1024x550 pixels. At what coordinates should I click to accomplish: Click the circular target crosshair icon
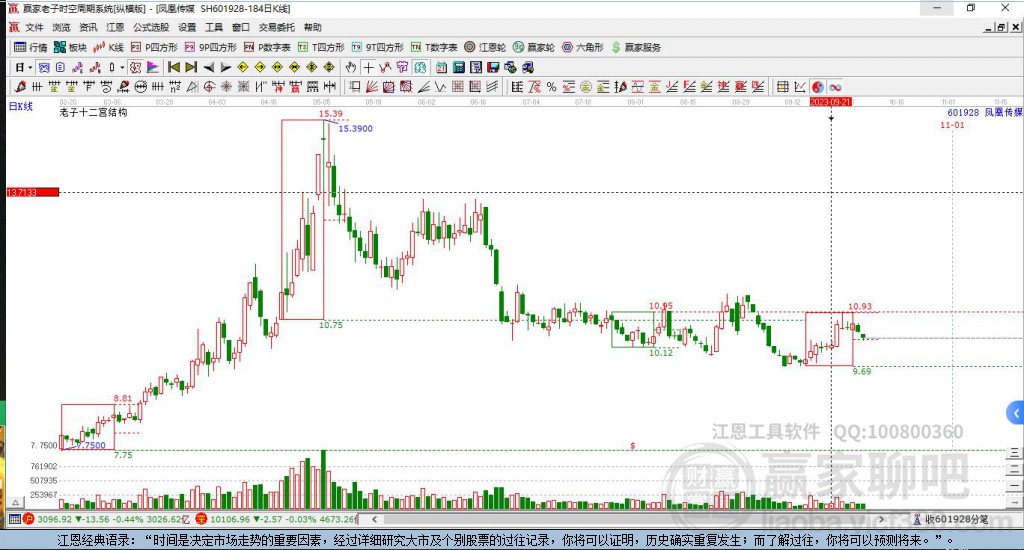coord(209,87)
